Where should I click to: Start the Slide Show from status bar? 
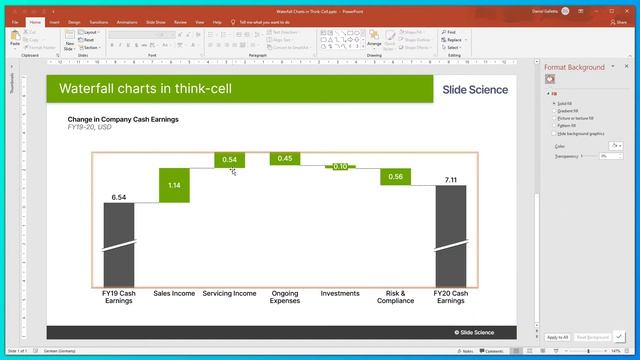[x=556, y=351]
